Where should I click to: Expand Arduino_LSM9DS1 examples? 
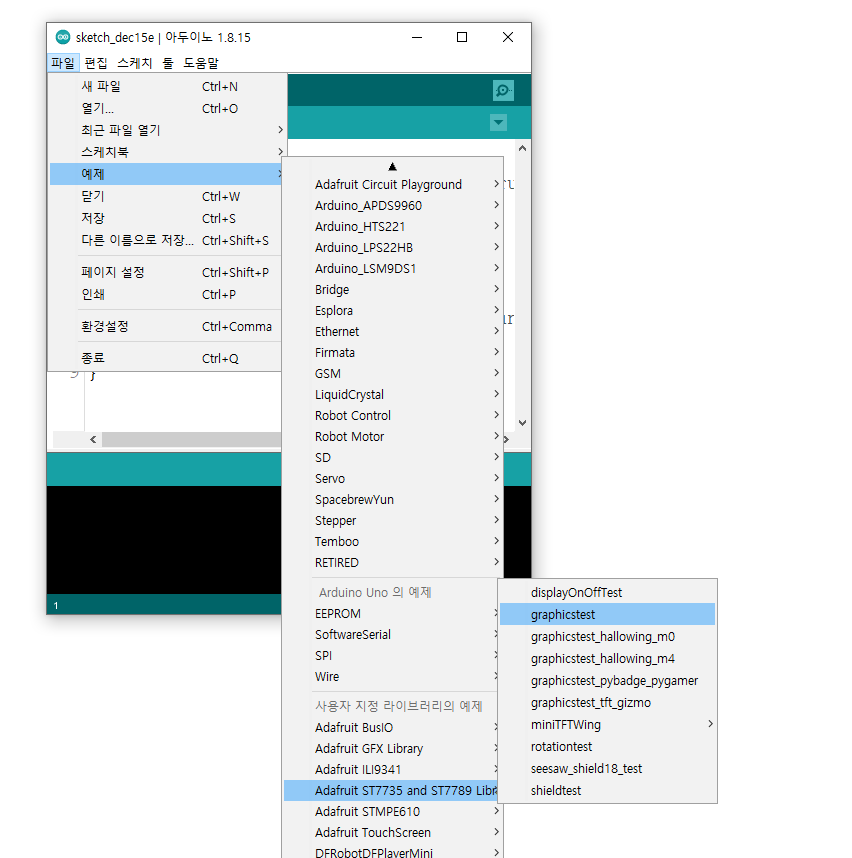tap(393, 269)
